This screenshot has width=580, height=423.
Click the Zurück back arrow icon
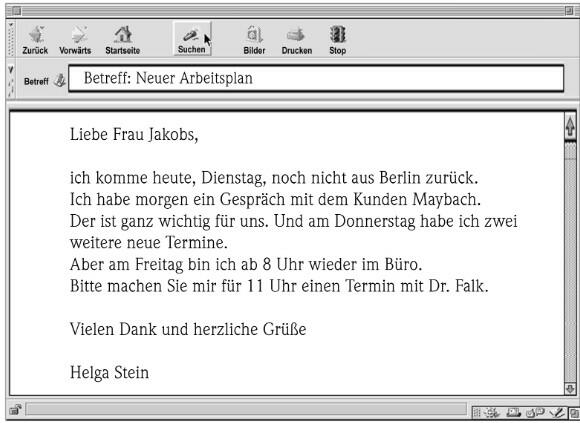pyautogui.click(x=36, y=34)
